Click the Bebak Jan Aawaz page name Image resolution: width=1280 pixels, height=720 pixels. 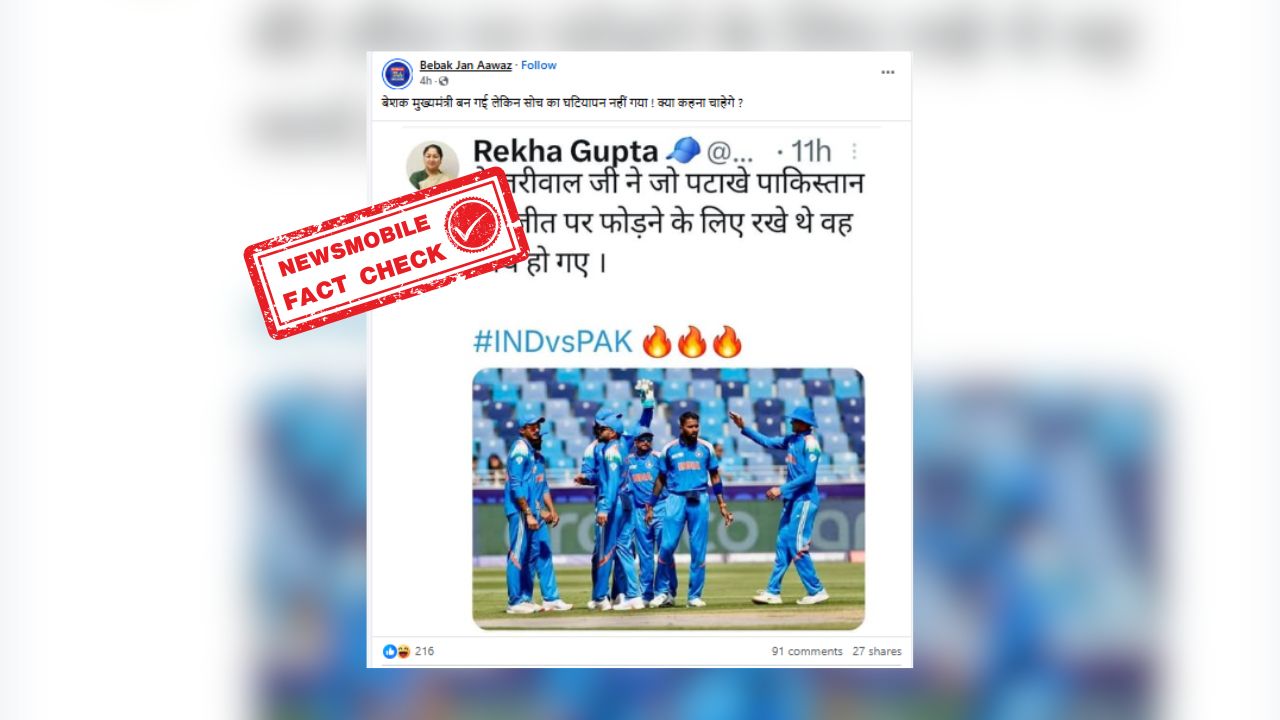[466, 65]
